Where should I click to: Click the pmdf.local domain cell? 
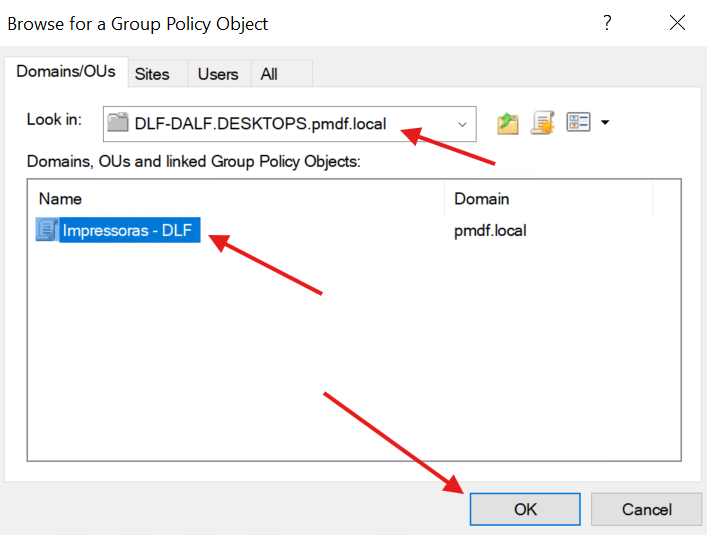pyautogui.click(x=490, y=230)
